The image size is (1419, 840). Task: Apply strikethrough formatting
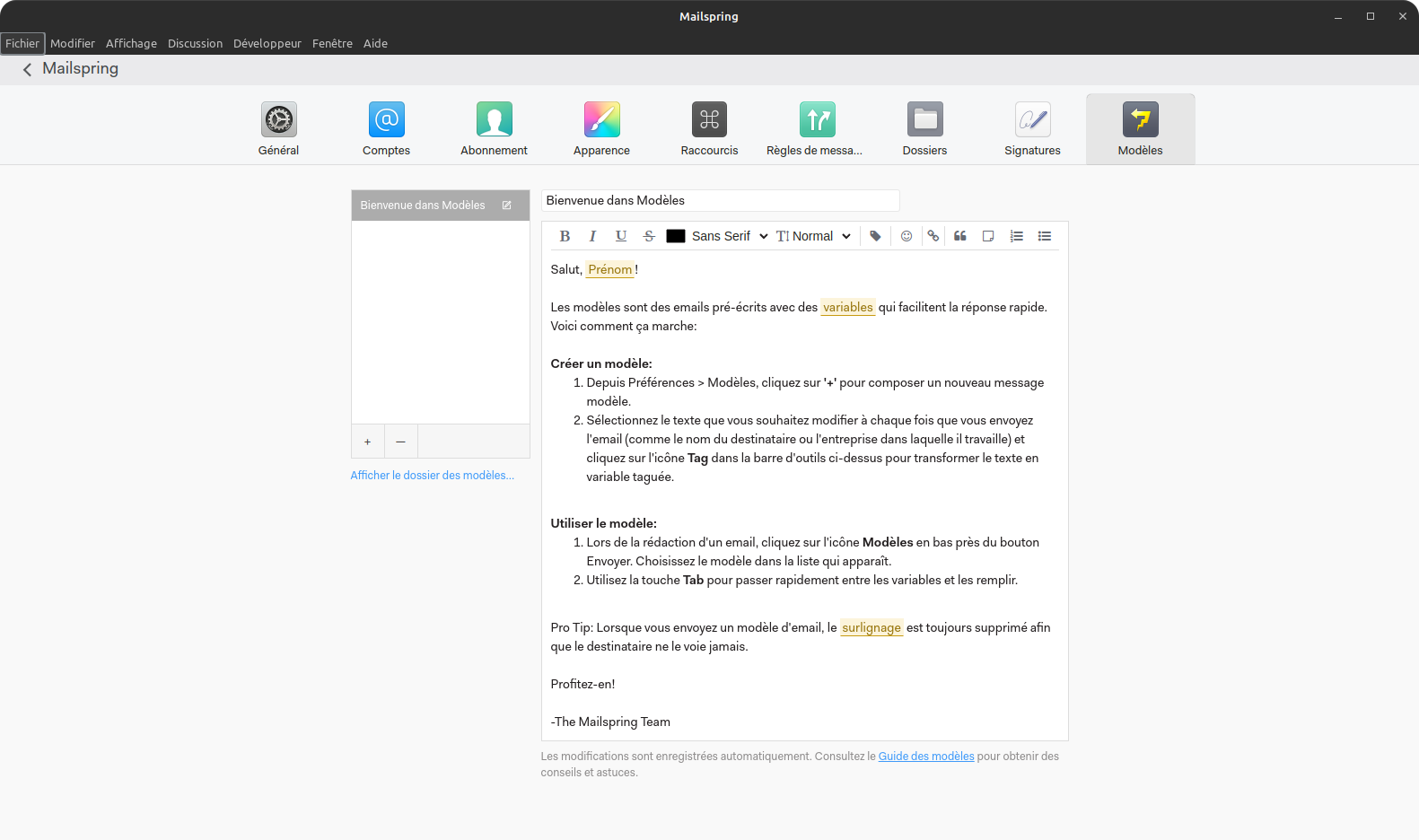649,236
